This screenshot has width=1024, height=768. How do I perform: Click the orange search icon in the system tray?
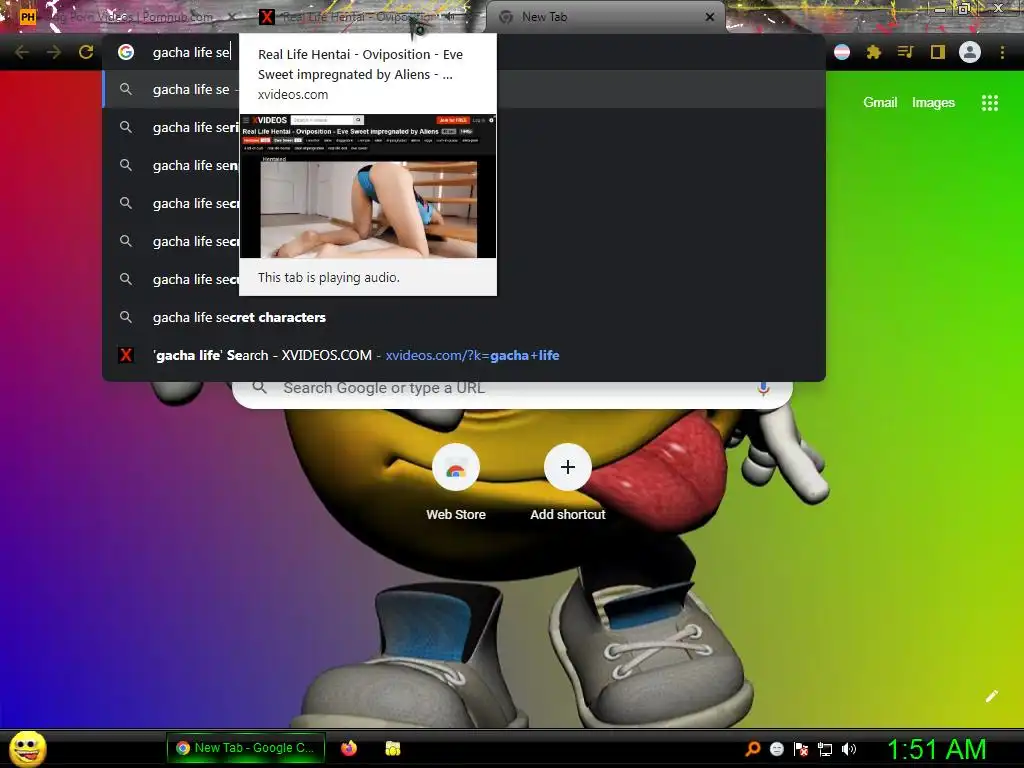click(753, 749)
